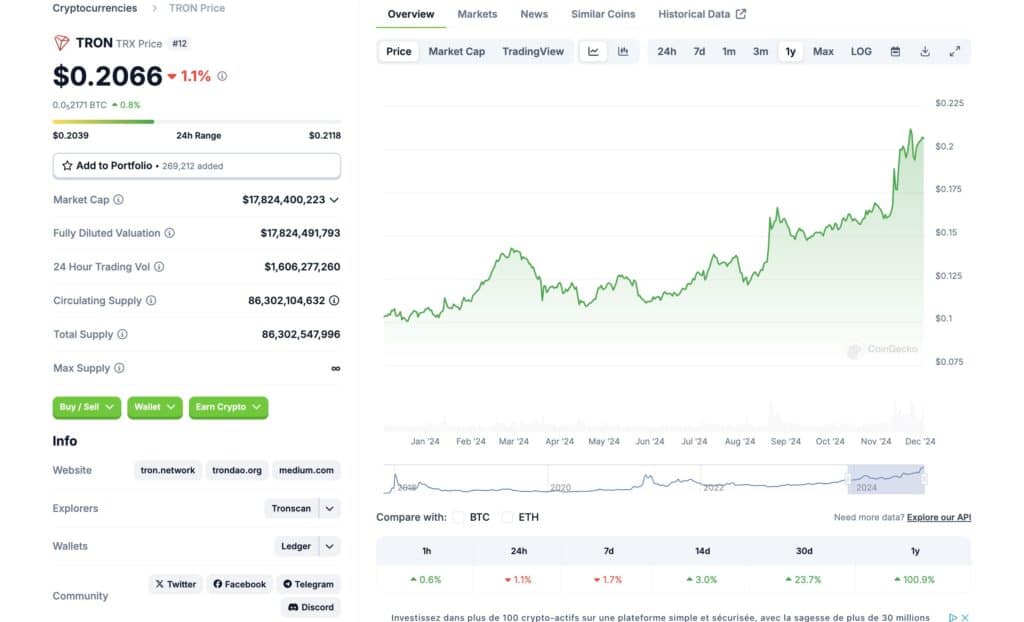Switch to candlestick chart view icon
The image size is (1024, 622).
click(623, 52)
